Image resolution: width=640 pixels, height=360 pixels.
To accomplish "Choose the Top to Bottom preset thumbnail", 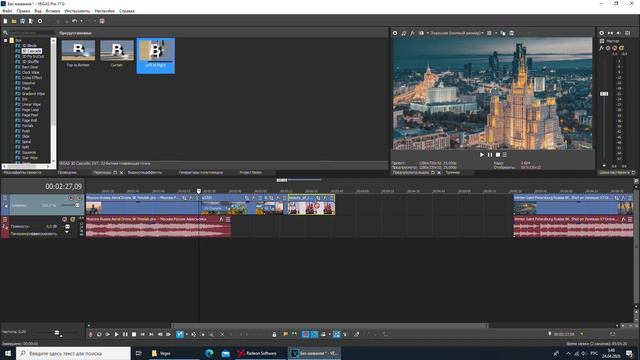I will pyautogui.click(x=78, y=51).
